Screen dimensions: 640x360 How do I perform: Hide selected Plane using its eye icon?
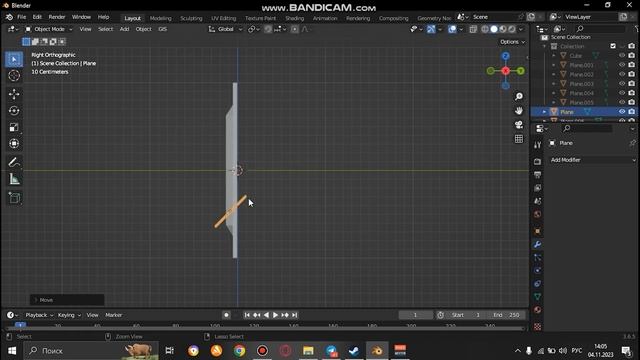point(622,112)
